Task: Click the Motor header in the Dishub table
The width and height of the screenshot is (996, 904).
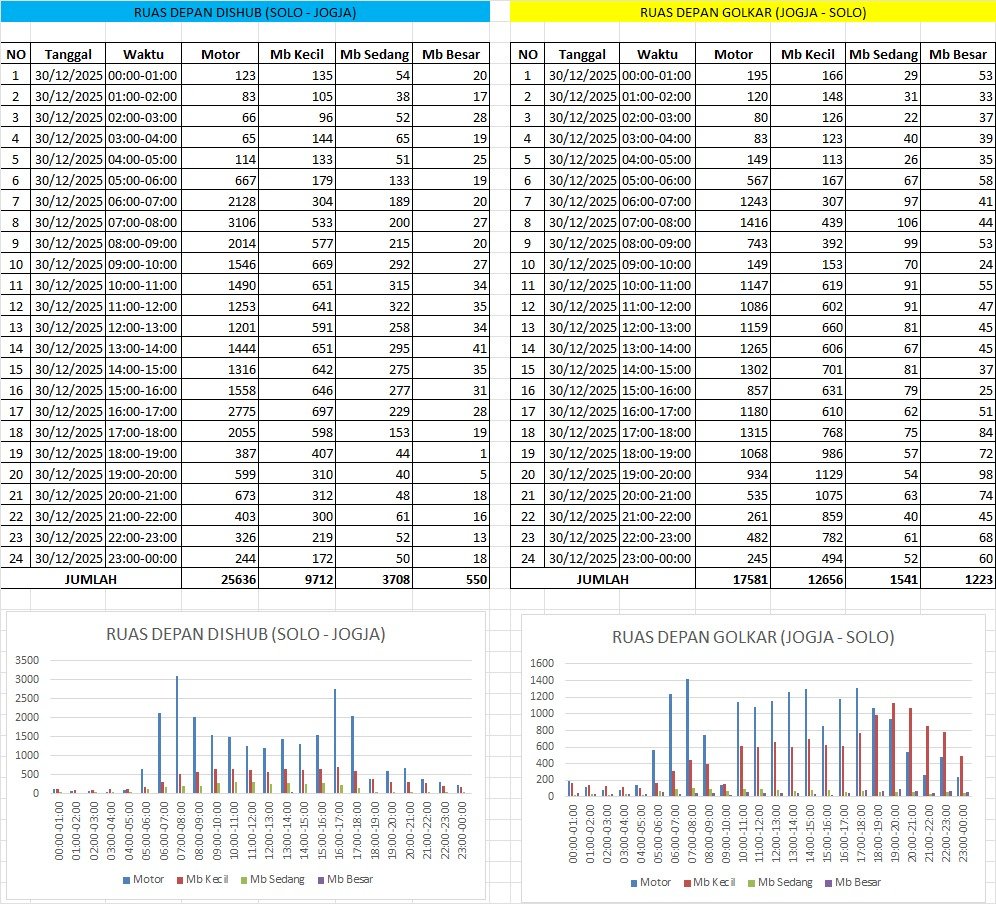Action: point(219,54)
